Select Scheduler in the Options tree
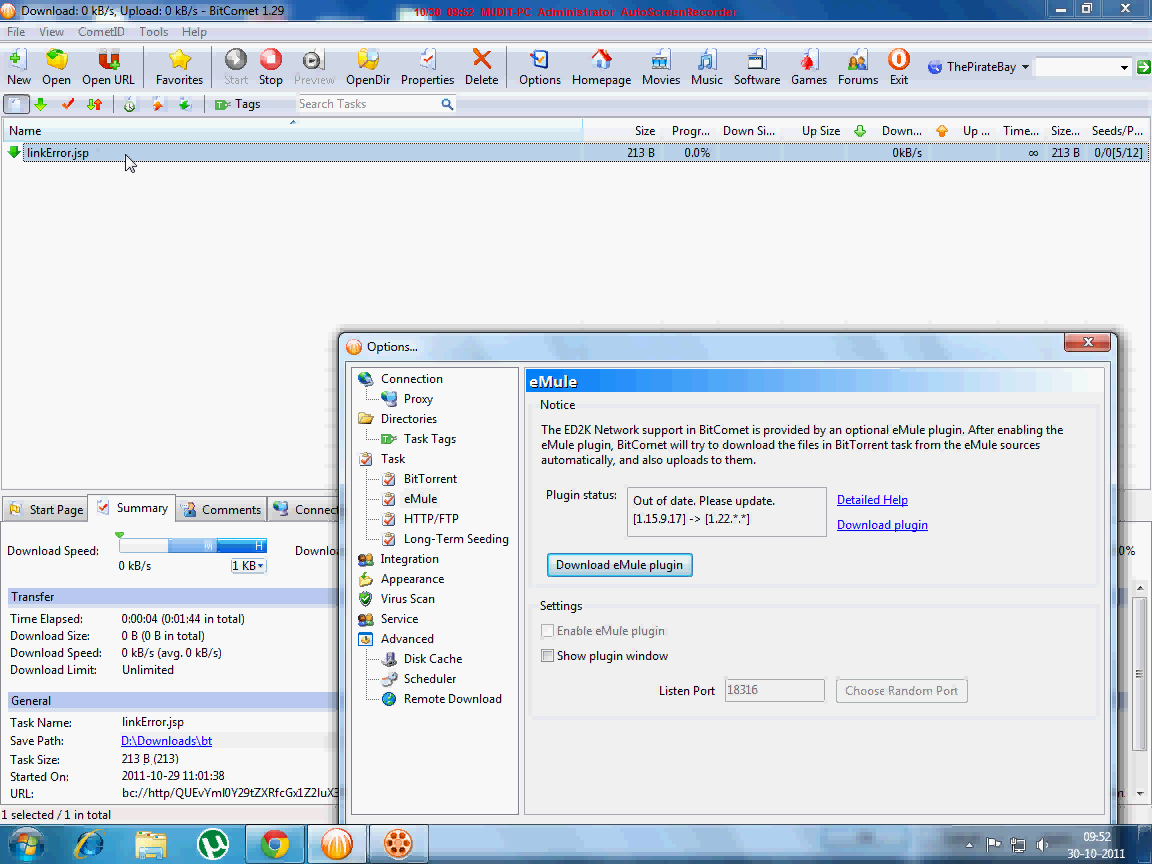Screen dimensions: 1152x864 tap(430, 679)
